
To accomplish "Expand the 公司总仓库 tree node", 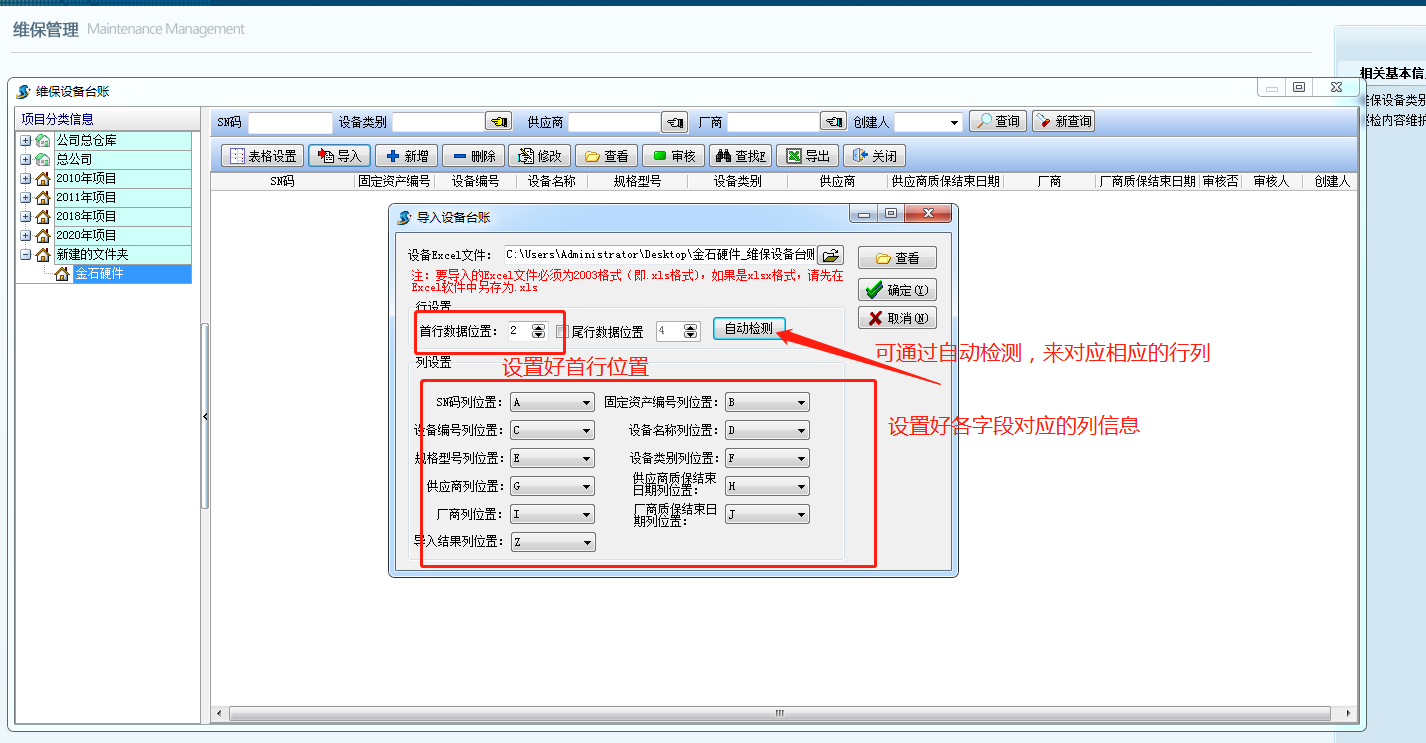I will [25, 140].
